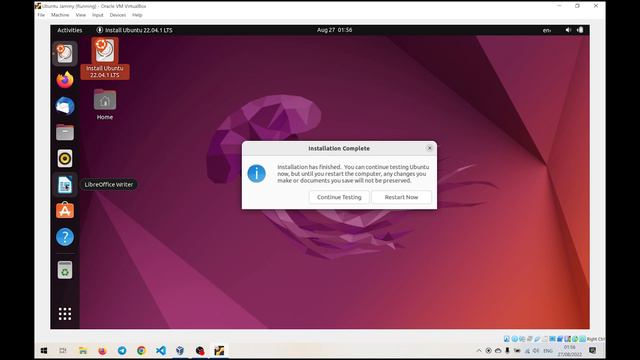
Task: Open the Install Ubuntu 22.04.1 LTS app menu
Action: [134, 30]
